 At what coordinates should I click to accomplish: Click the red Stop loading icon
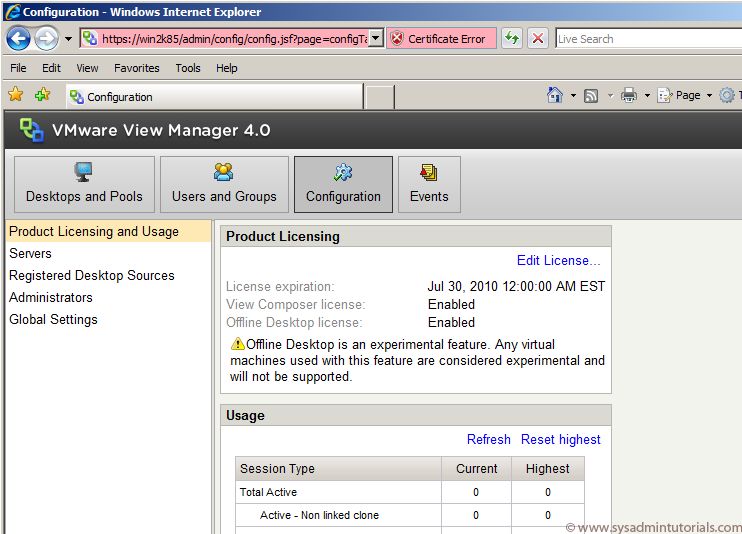pos(538,38)
